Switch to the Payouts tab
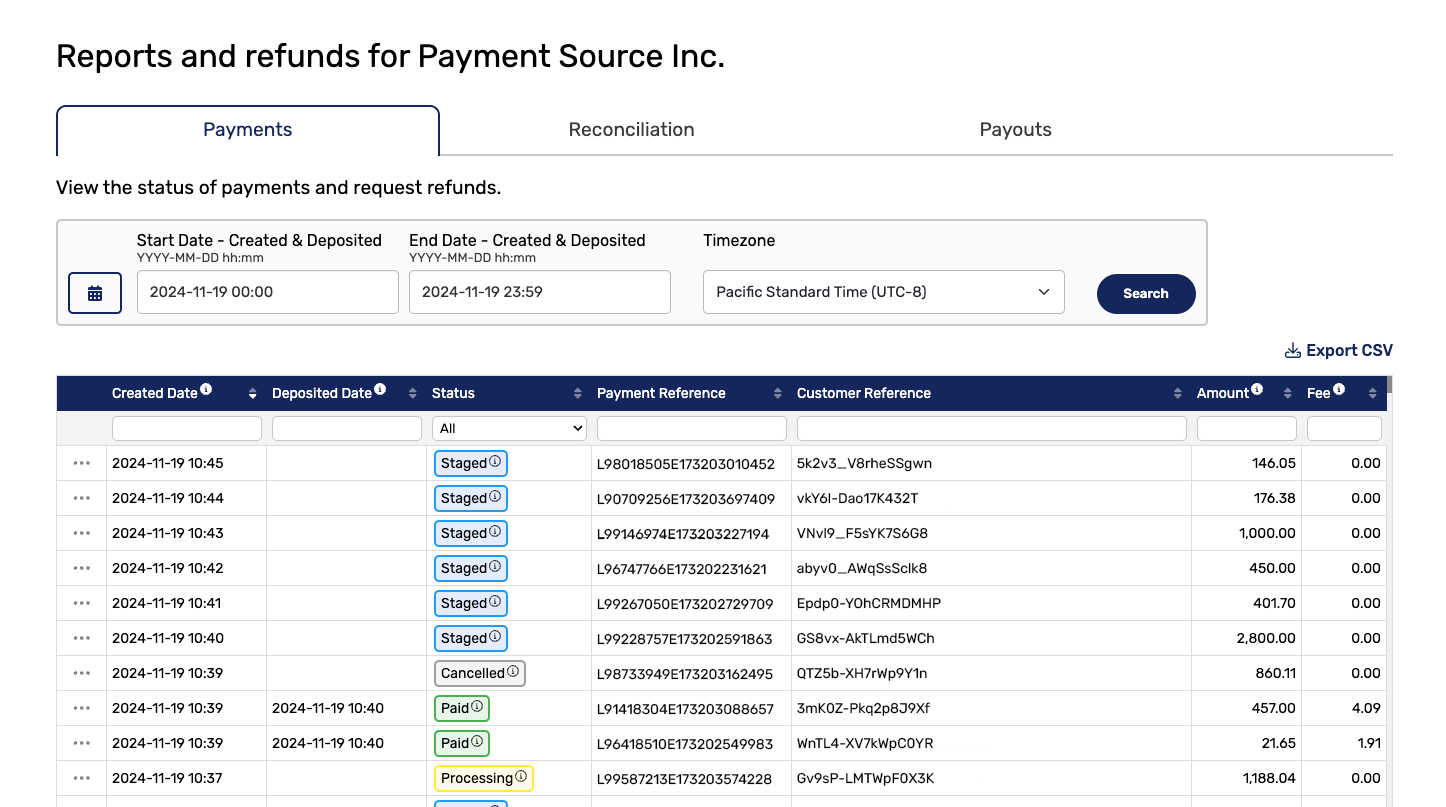 point(1015,130)
